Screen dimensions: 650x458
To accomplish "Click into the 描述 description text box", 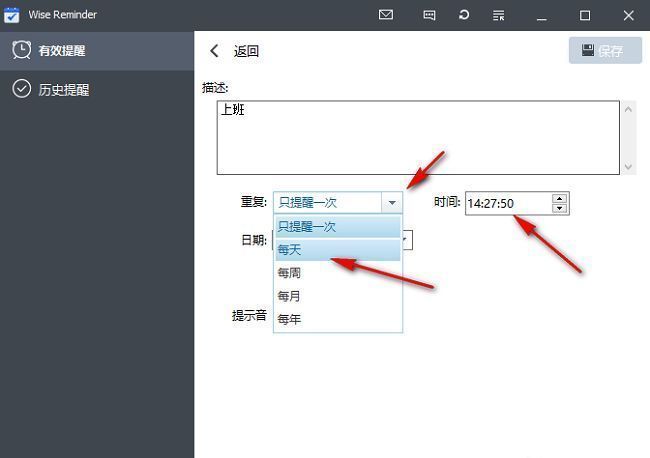I will click(x=418, y=137).
